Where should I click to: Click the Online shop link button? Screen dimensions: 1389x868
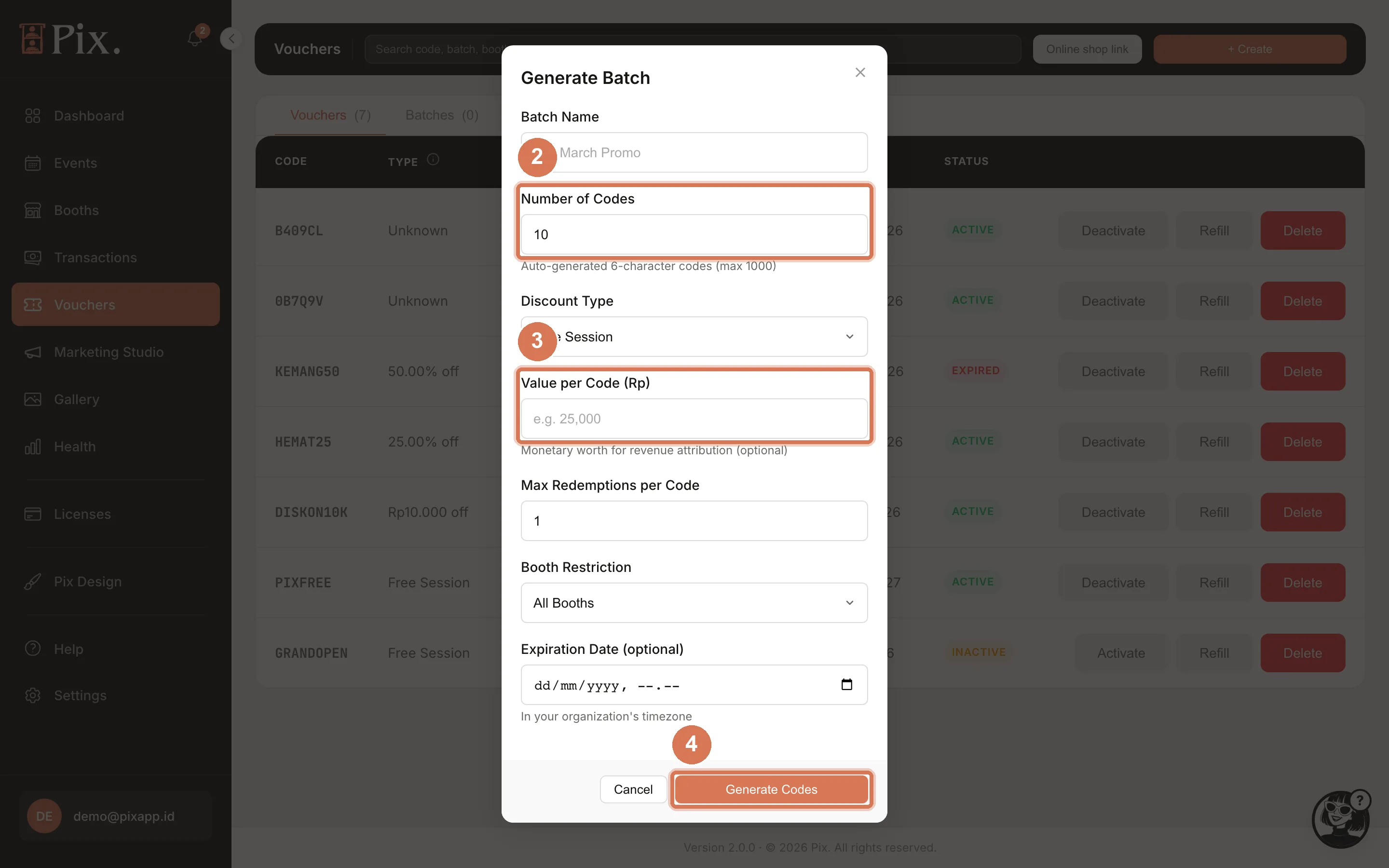[x=1087, y=49]
